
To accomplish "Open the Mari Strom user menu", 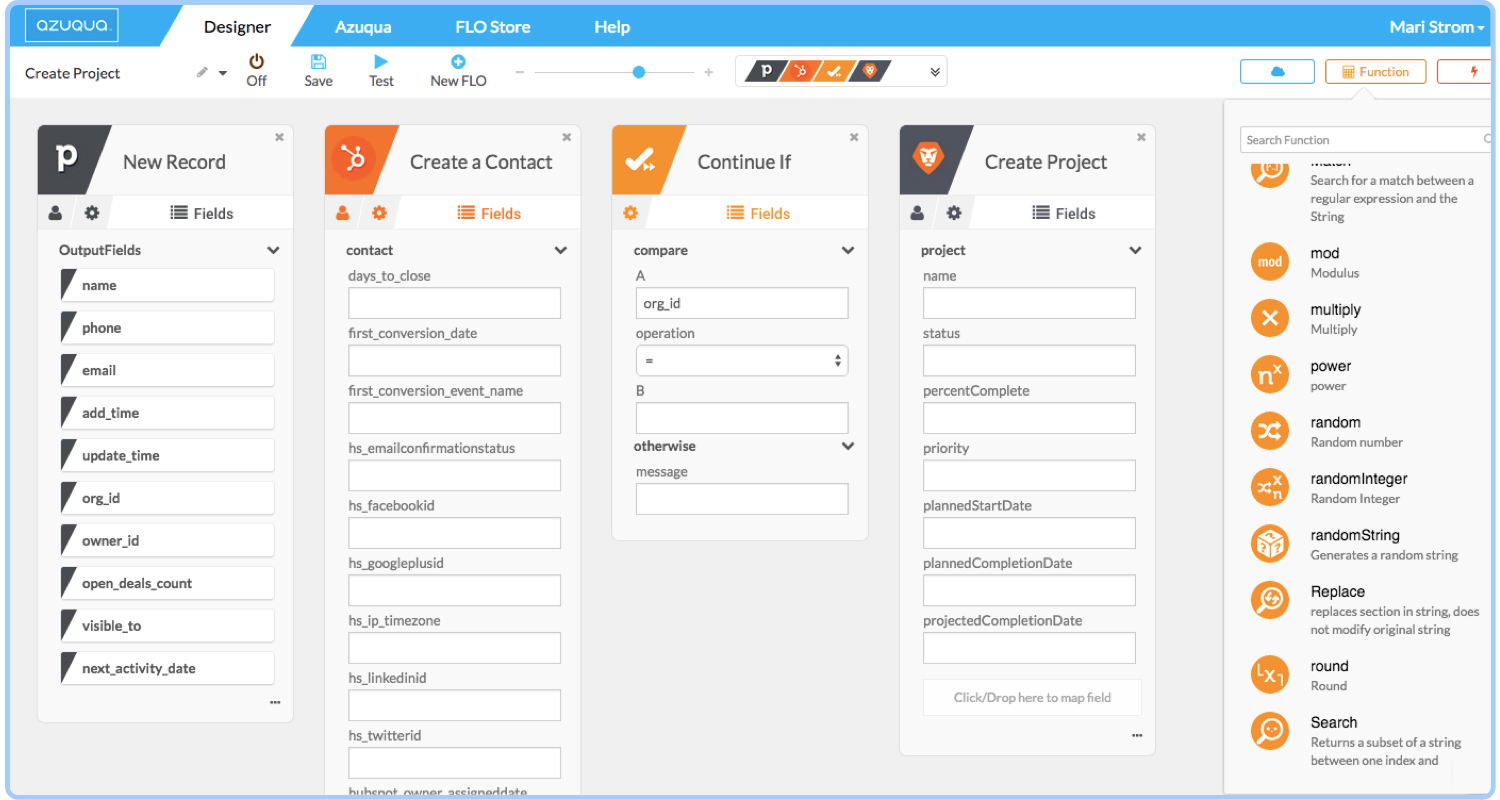I will 1437,27.
